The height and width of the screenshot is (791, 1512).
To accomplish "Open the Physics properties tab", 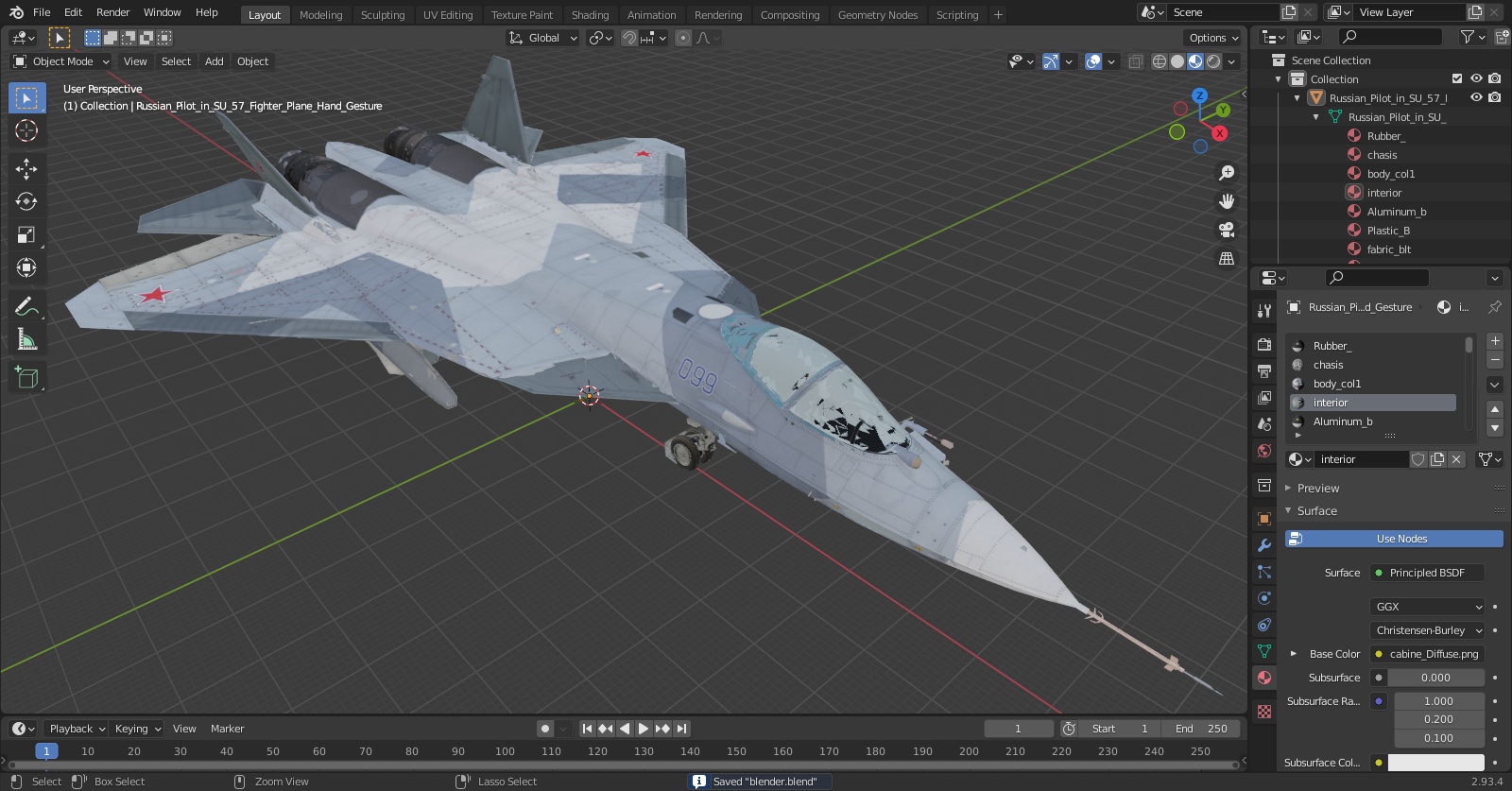I will click(1264, 598).
